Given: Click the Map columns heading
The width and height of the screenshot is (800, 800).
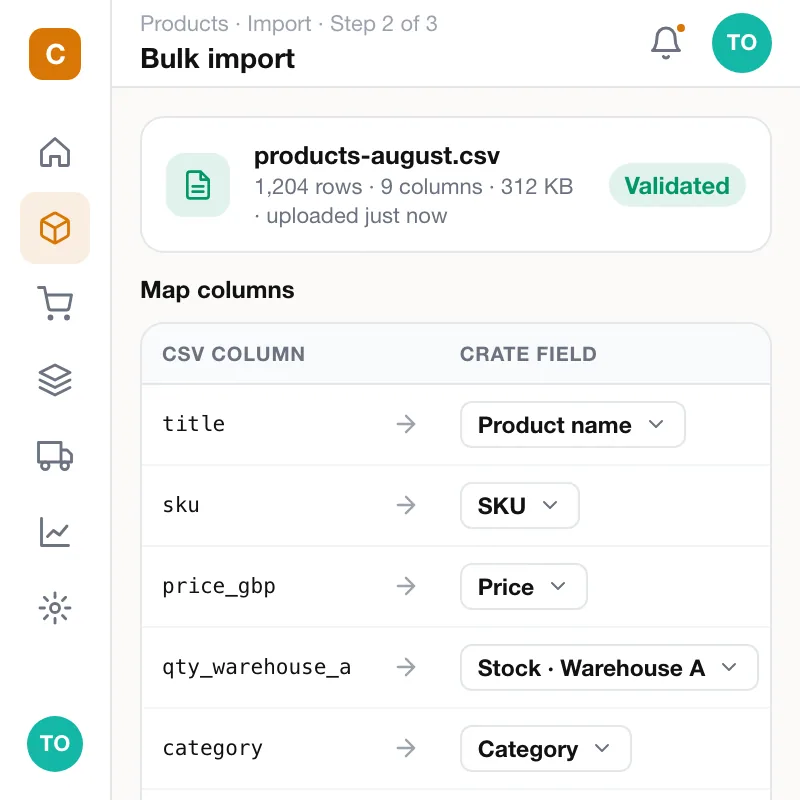Looking at the screenshot, I should coord(217,290).
